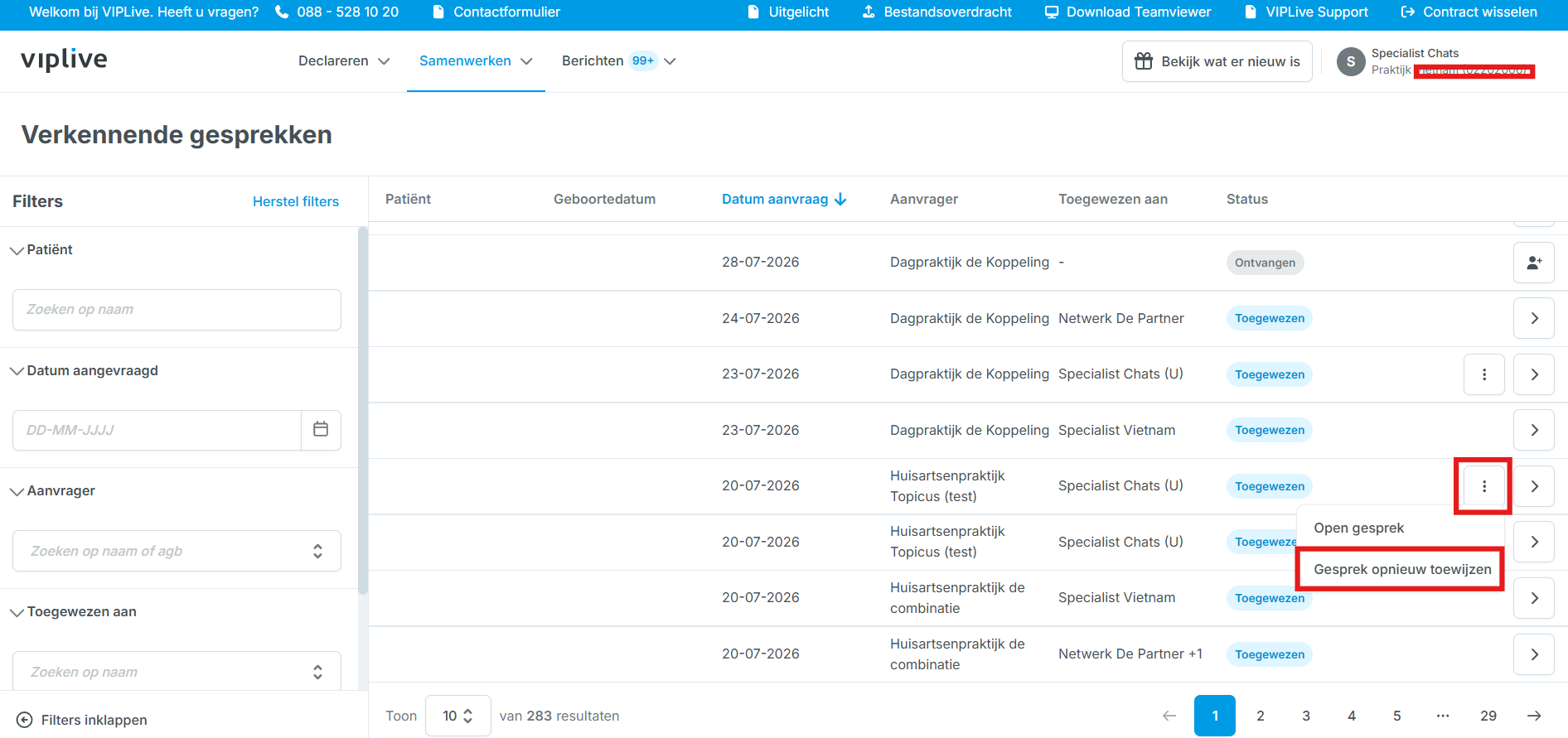Open arrow for Netwerk De Partner +1 row
Viewport: 1568px width, 738px height.
(x=1534, y=654)
